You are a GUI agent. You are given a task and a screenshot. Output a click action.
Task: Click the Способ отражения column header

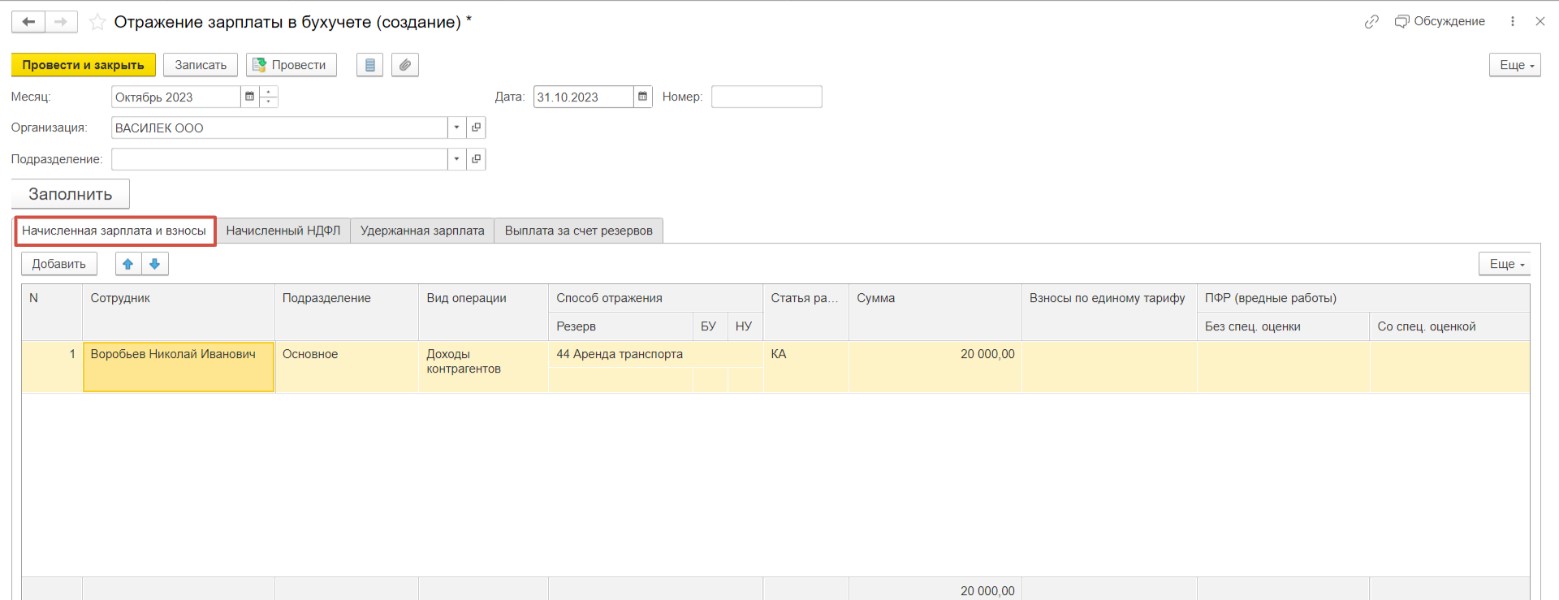pyautogui.click(x=655, y=298)
